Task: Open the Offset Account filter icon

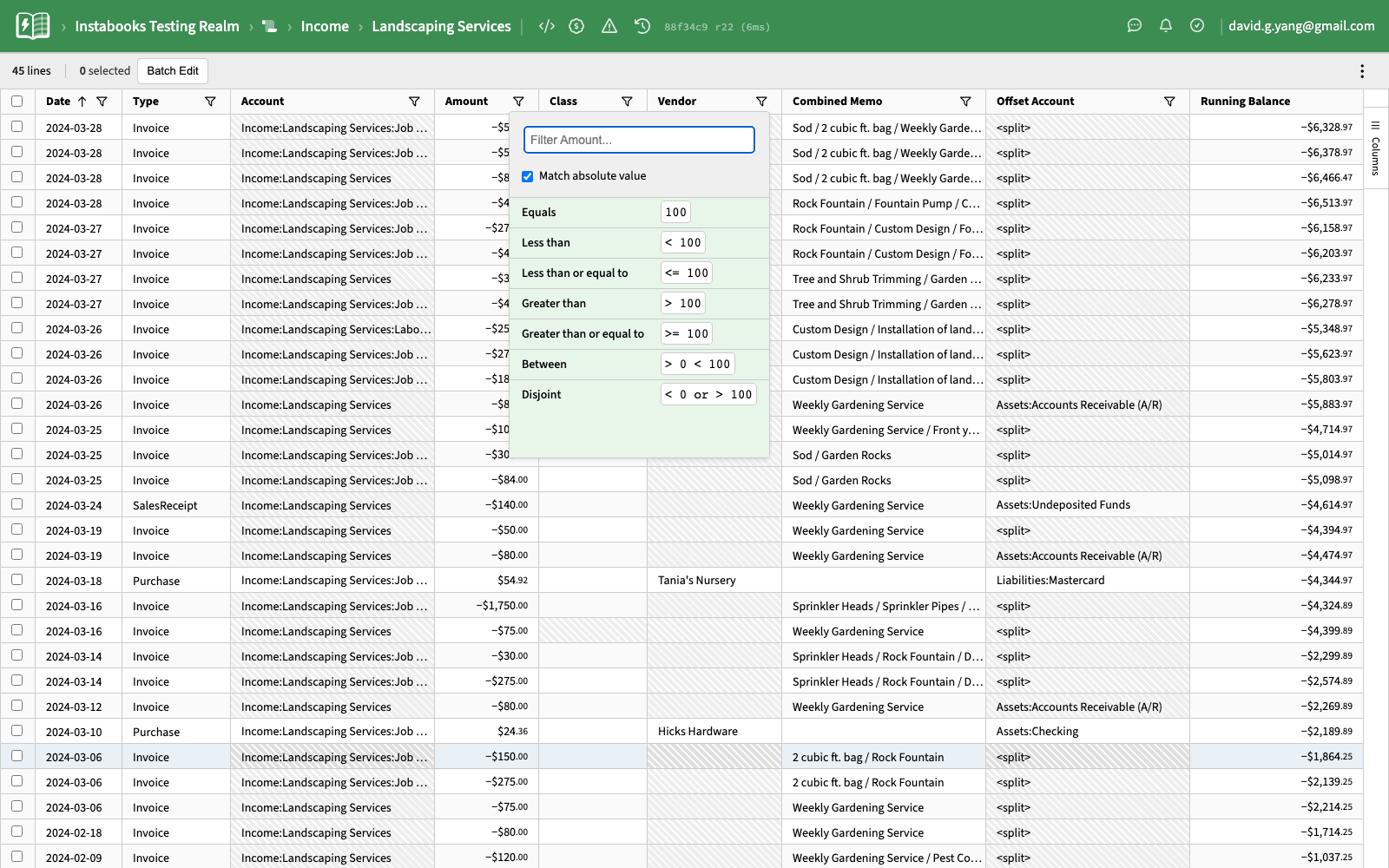Action: 1169,102
